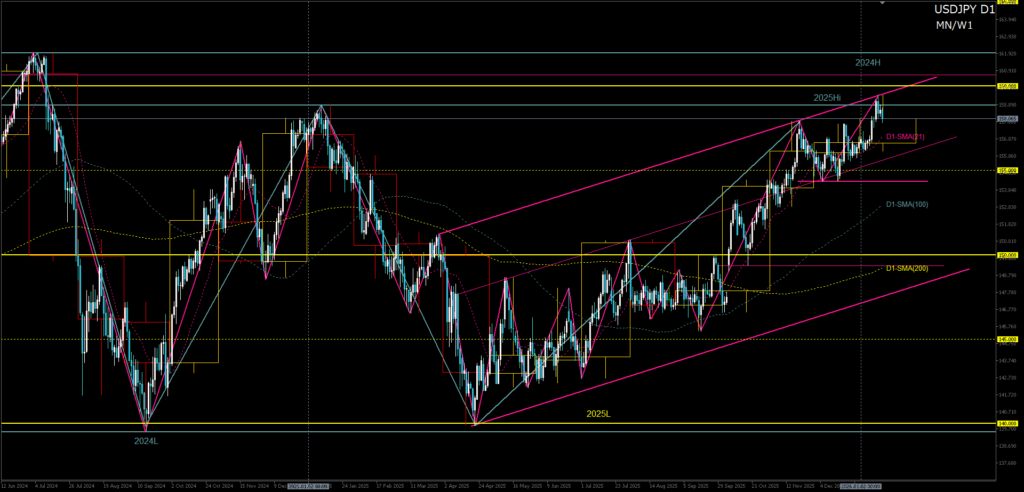Click the 155.000 price tag on axis
Viewport: 1024px width, 492px height.
1007,170
